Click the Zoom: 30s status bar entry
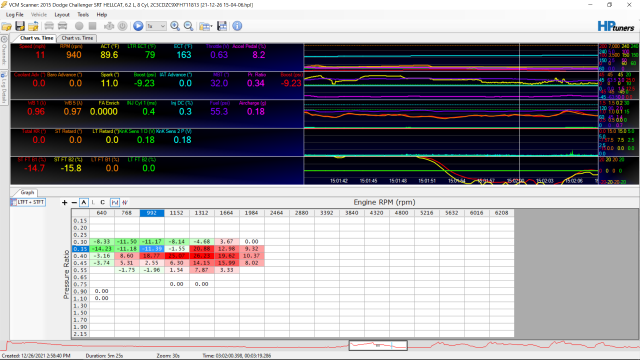 pyautogui.click(x=168, y=356)
